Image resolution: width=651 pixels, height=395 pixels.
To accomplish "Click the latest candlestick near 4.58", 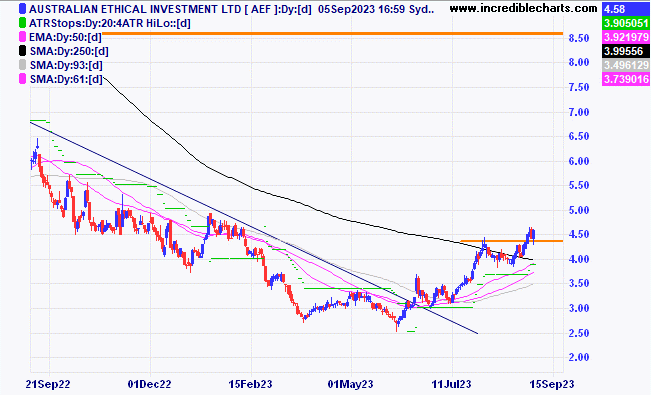I will coord(533,235).
